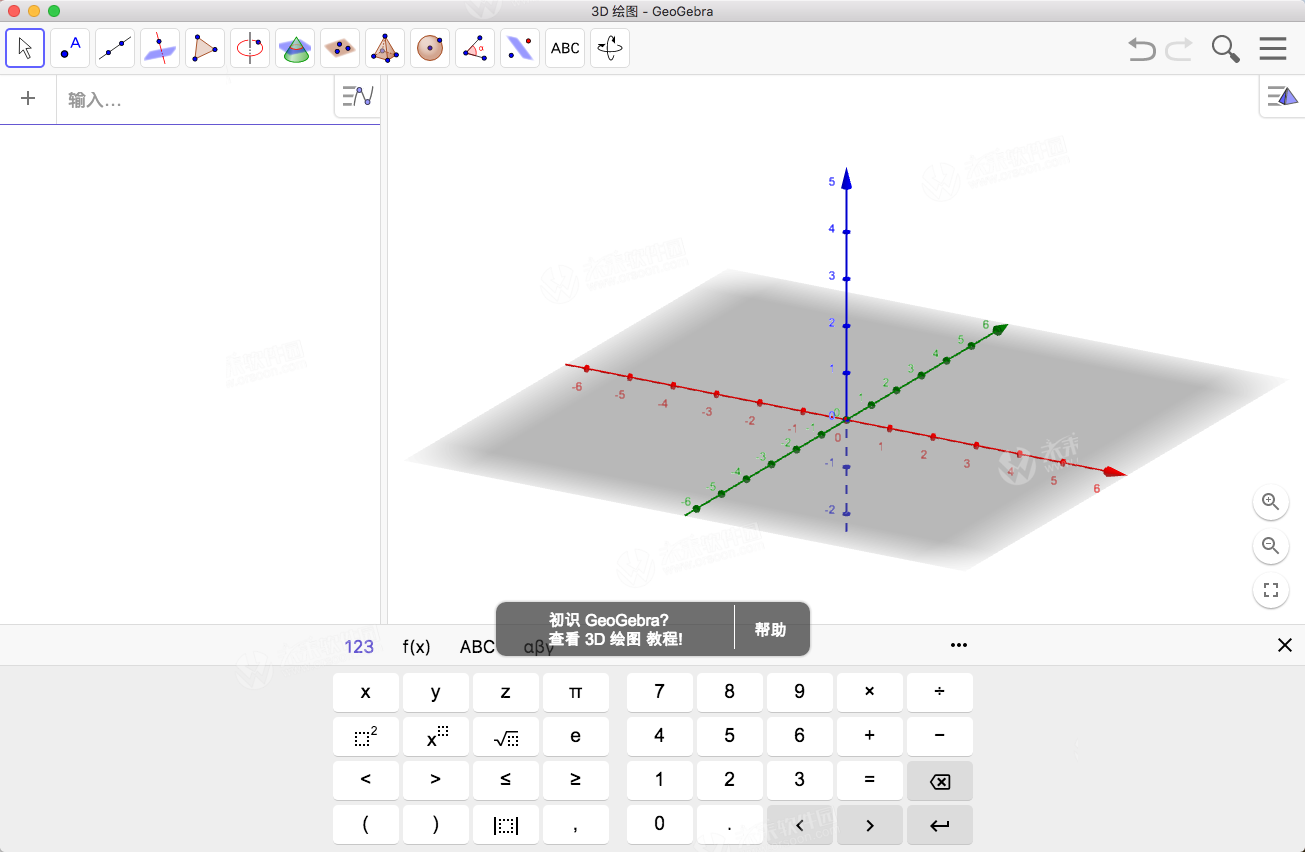Switch to the ABC keyboard tab
The image size is (1305, 852).
pos(477,647)
